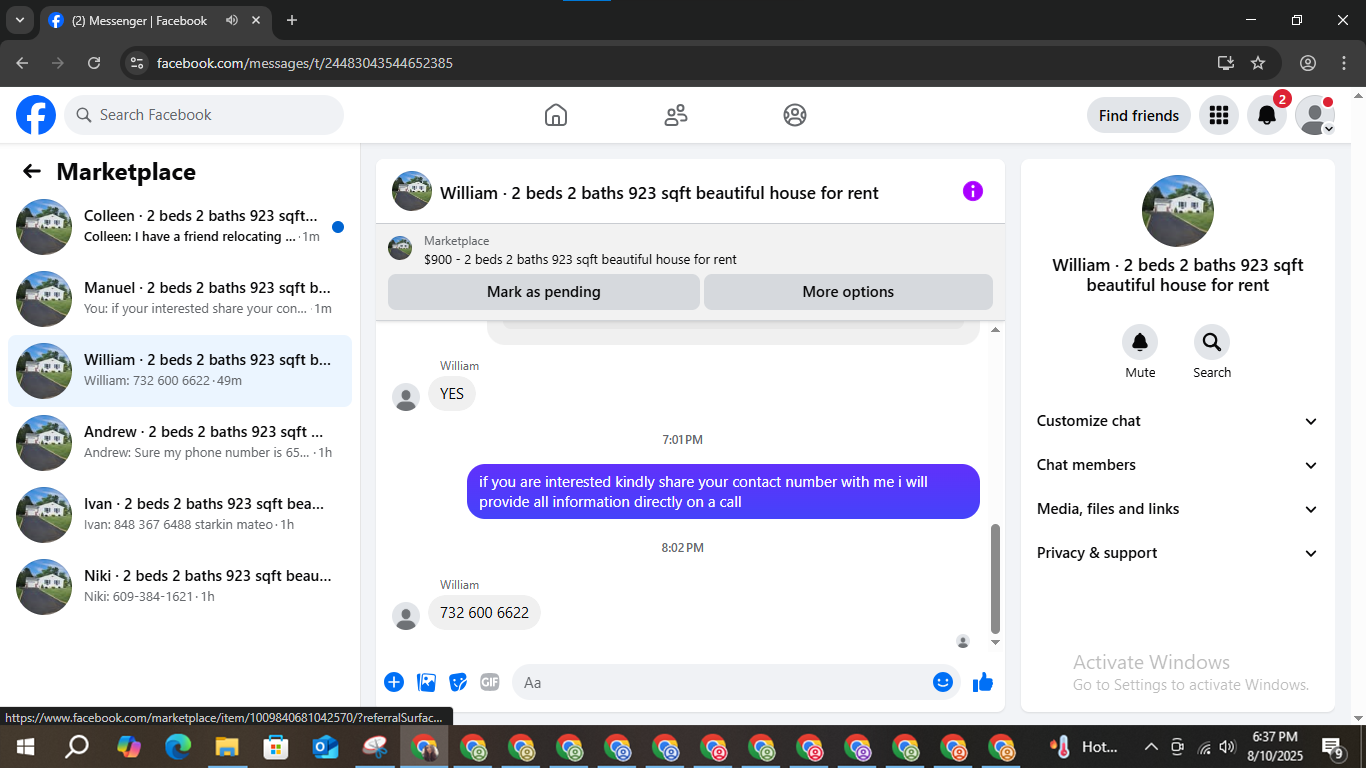Click listing thumbnail in right panel

click(1178, 211)
